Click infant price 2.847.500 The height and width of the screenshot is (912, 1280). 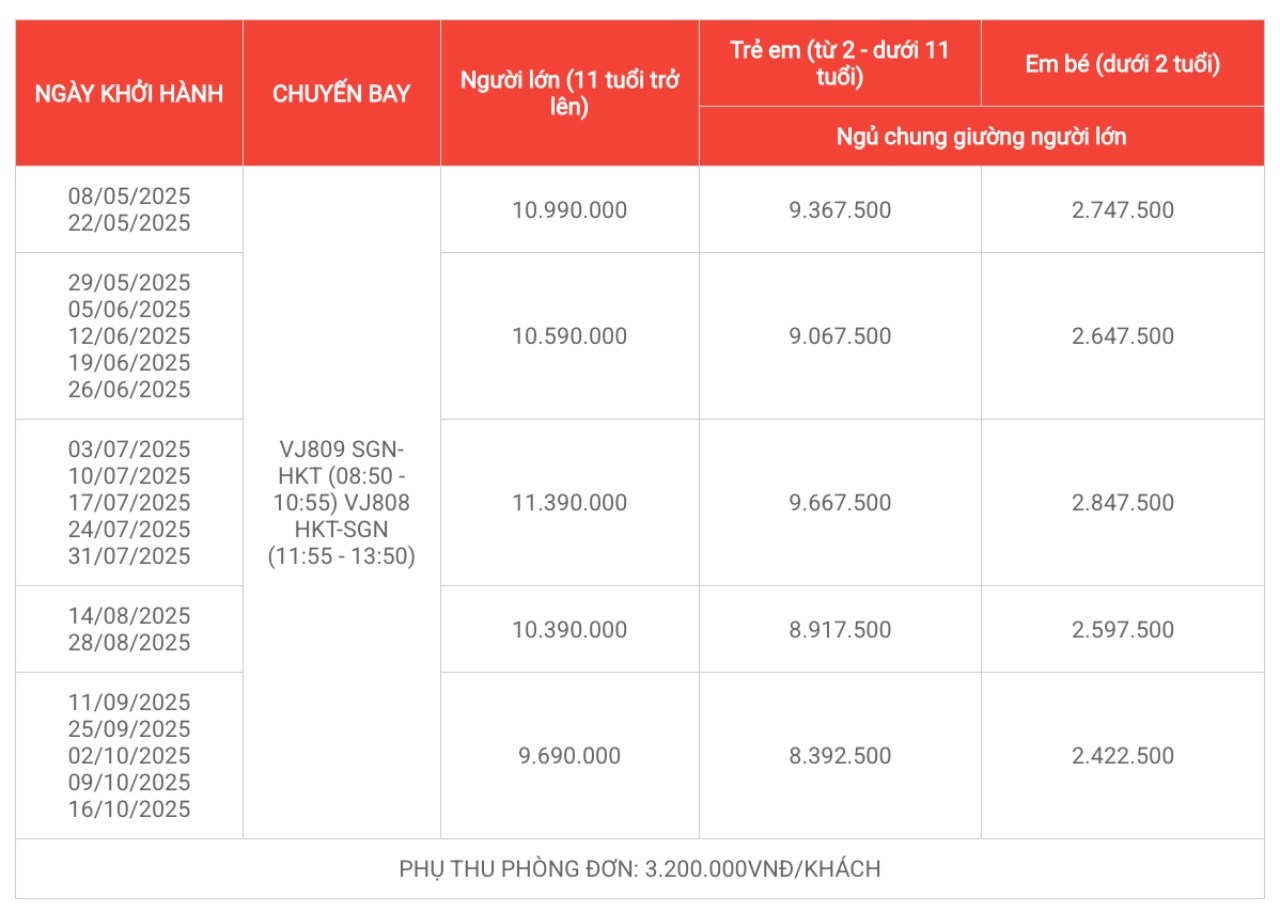(x=1123, y=503)
